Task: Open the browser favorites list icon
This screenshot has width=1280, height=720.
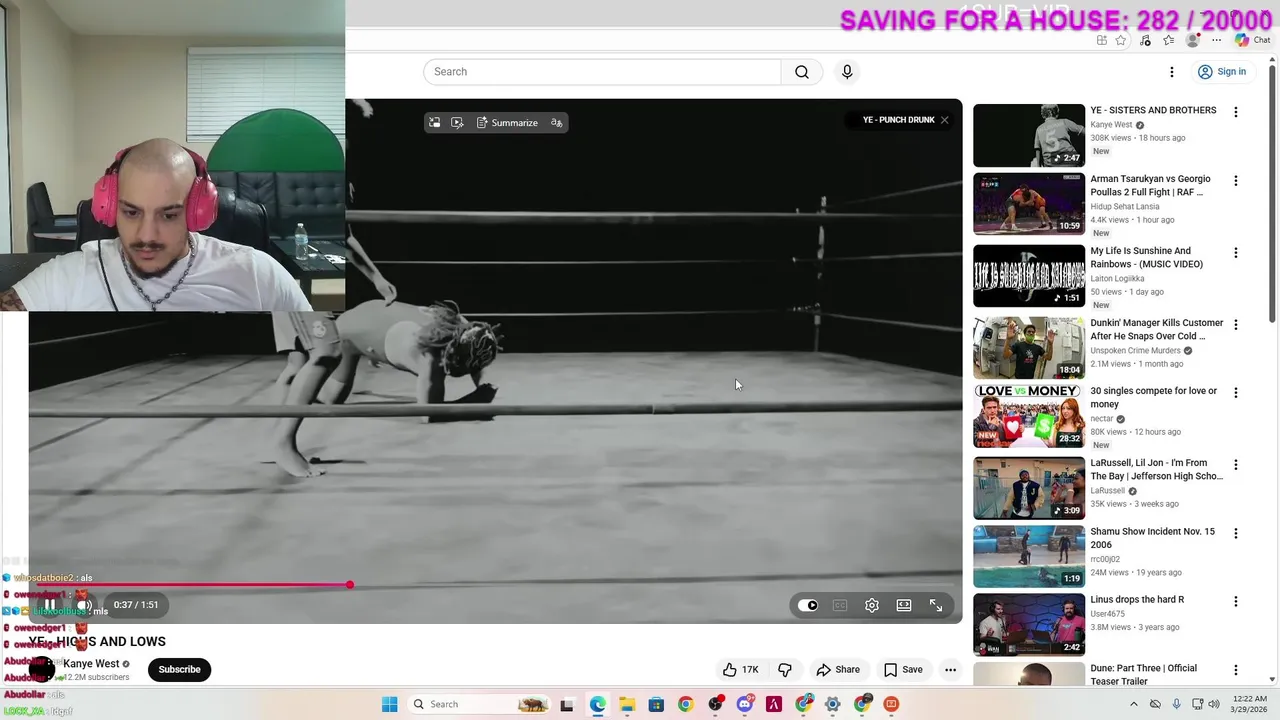Action: click(x=1168, y=40)
